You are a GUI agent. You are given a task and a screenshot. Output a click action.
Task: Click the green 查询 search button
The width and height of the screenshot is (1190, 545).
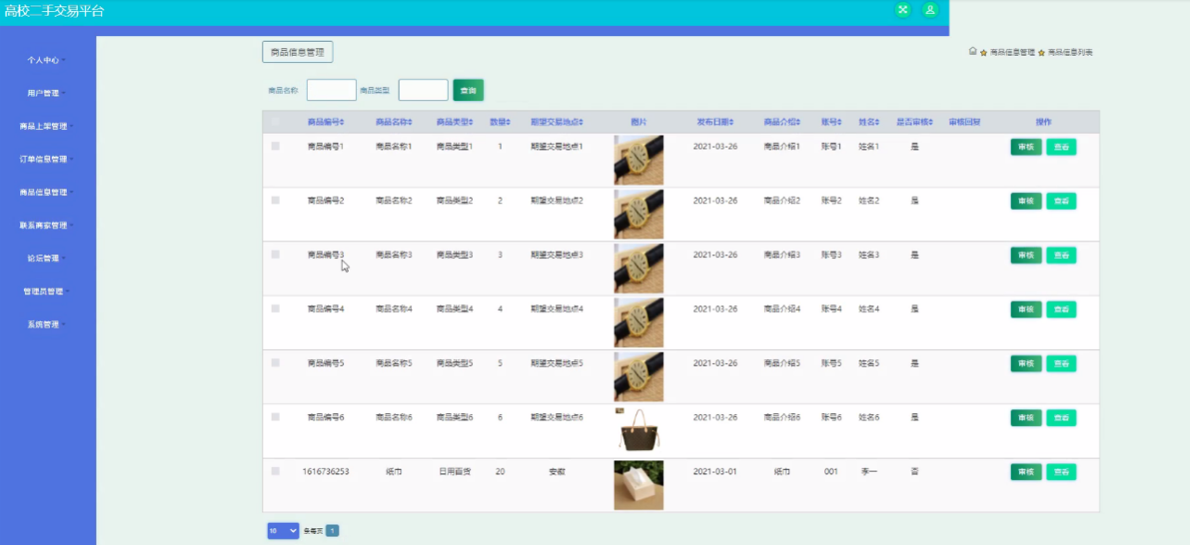468,90
